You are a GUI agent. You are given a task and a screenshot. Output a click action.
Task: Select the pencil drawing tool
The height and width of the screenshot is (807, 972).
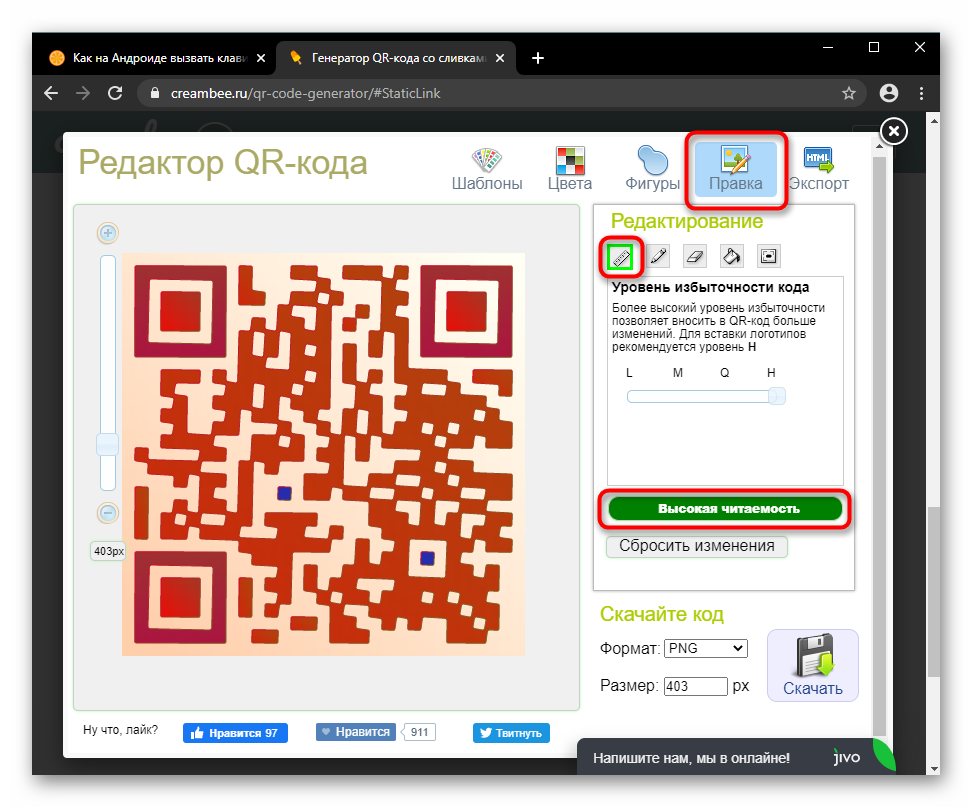tap(658, 256)
